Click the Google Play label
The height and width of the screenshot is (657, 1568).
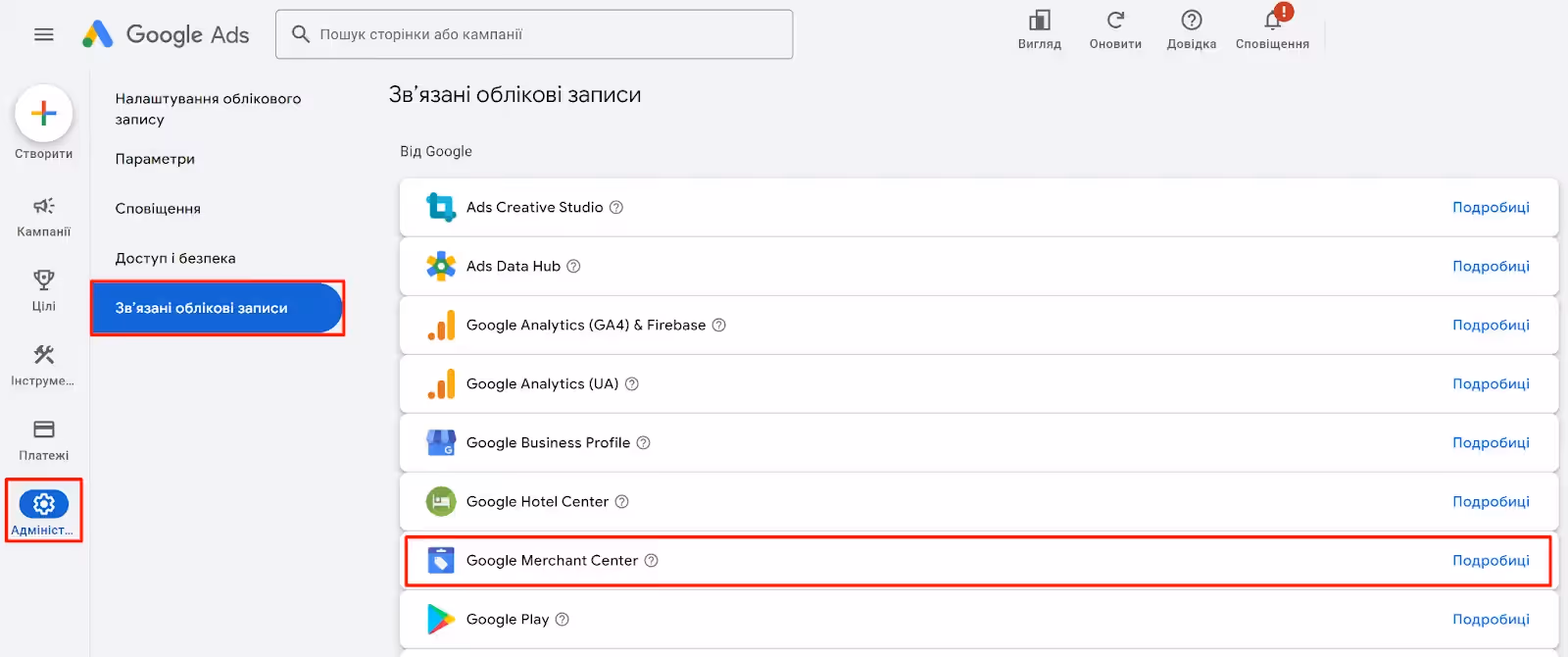(x=508, y=619)
